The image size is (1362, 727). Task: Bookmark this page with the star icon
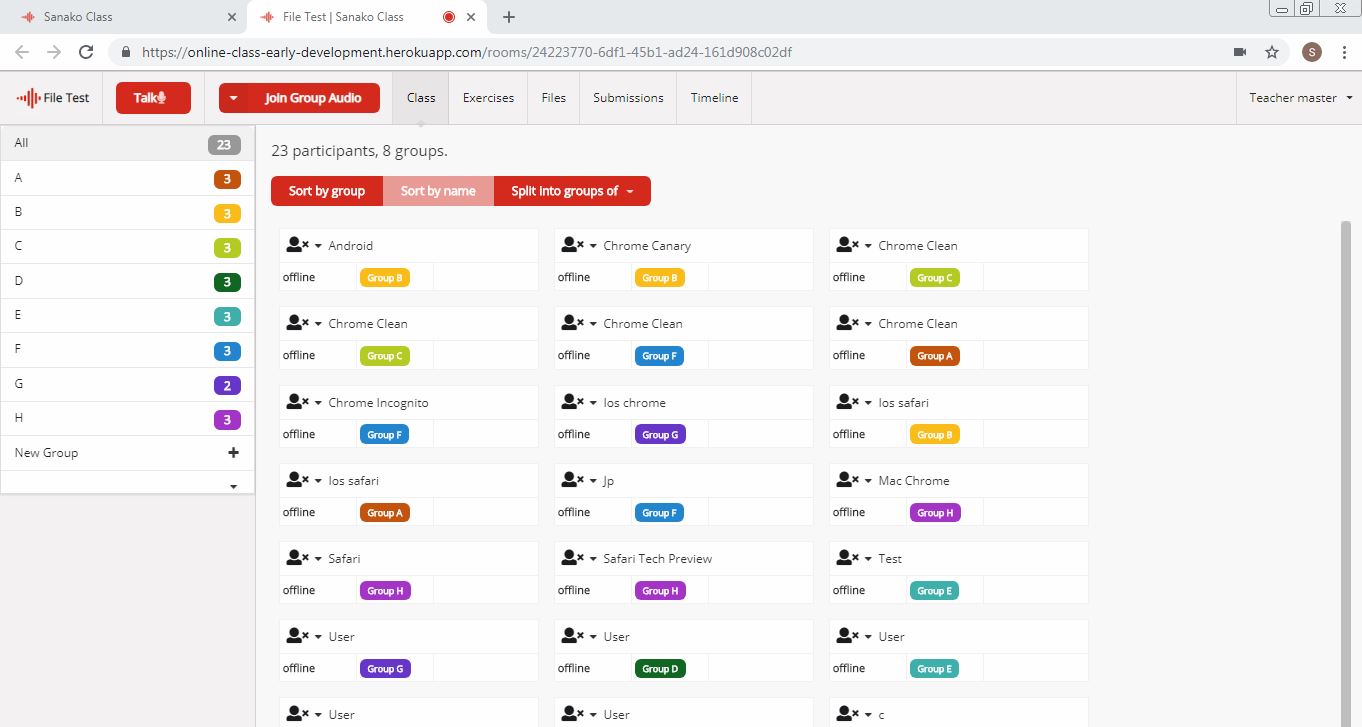pos(1272,52)
